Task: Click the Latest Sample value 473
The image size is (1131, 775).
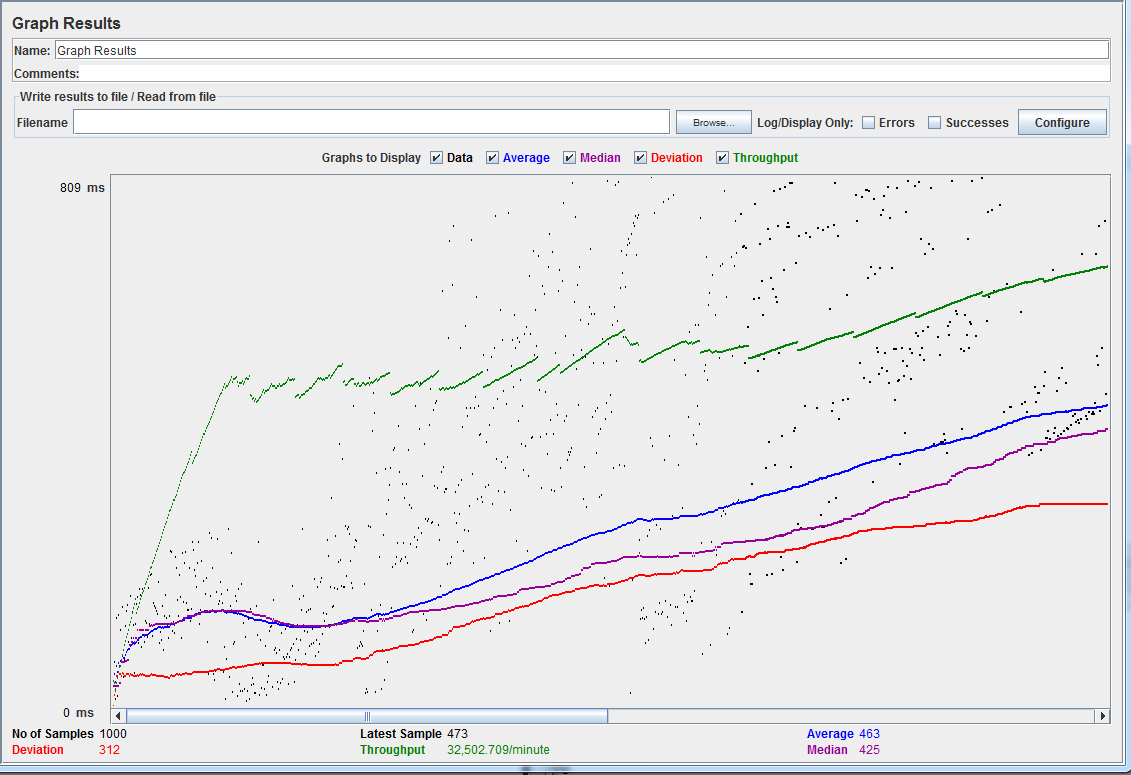Action: coord(457,734)
